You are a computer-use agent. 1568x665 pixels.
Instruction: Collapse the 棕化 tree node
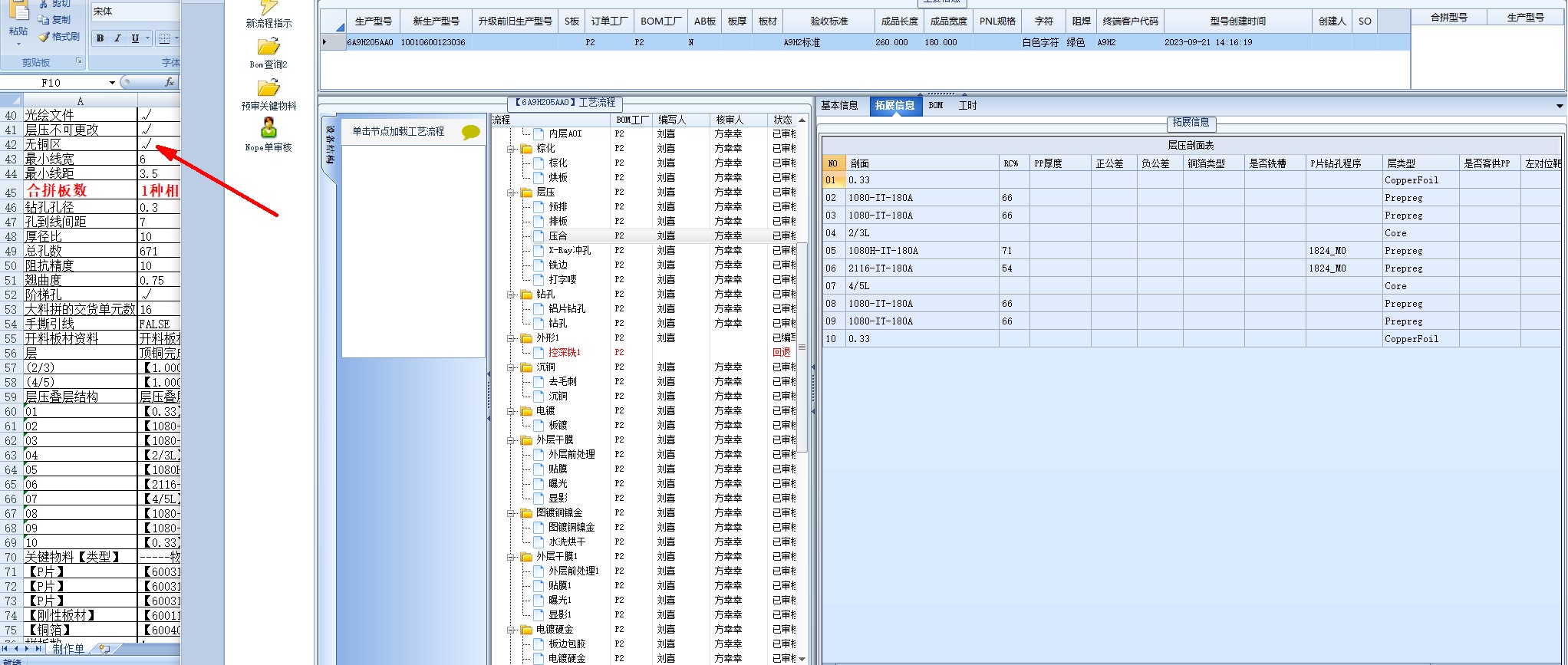511,149
